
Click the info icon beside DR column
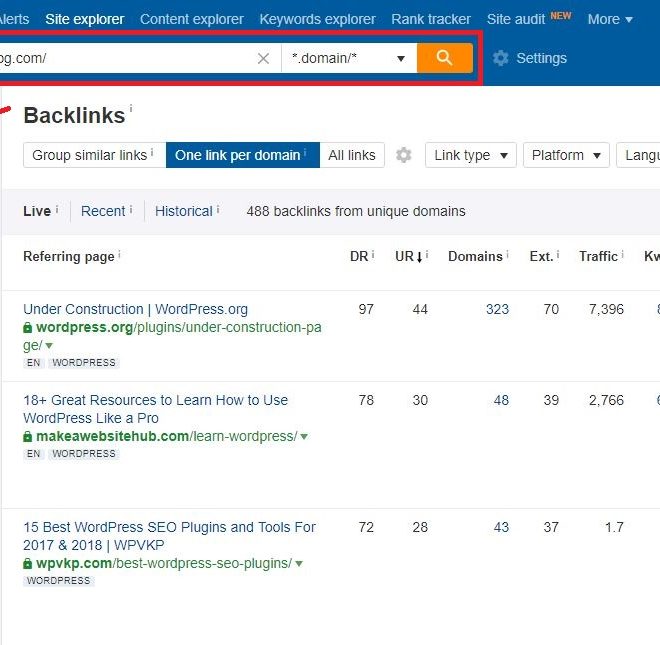point(373,254)
